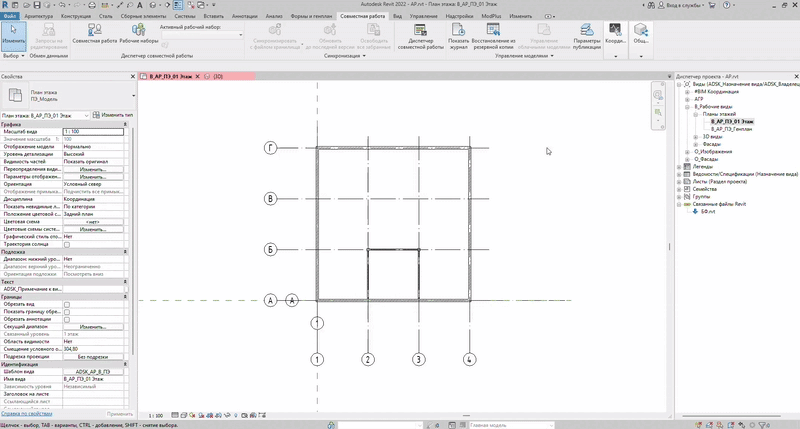The width and height of the screenshot is (800, 429).
Task: Open the Управление ribbon tab
Action: click(423, 16)
